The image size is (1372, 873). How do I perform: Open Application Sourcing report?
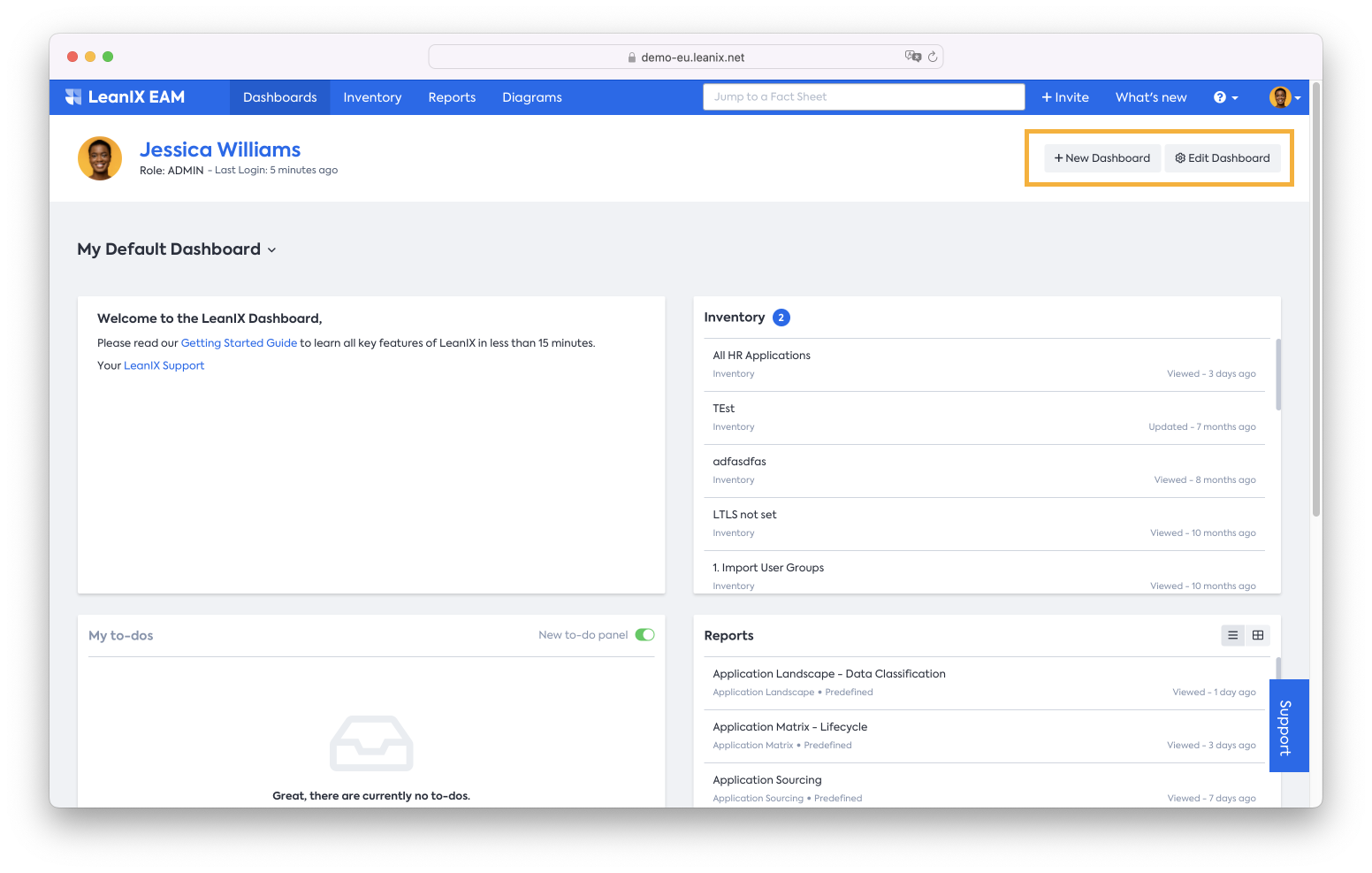click(985, 785)
